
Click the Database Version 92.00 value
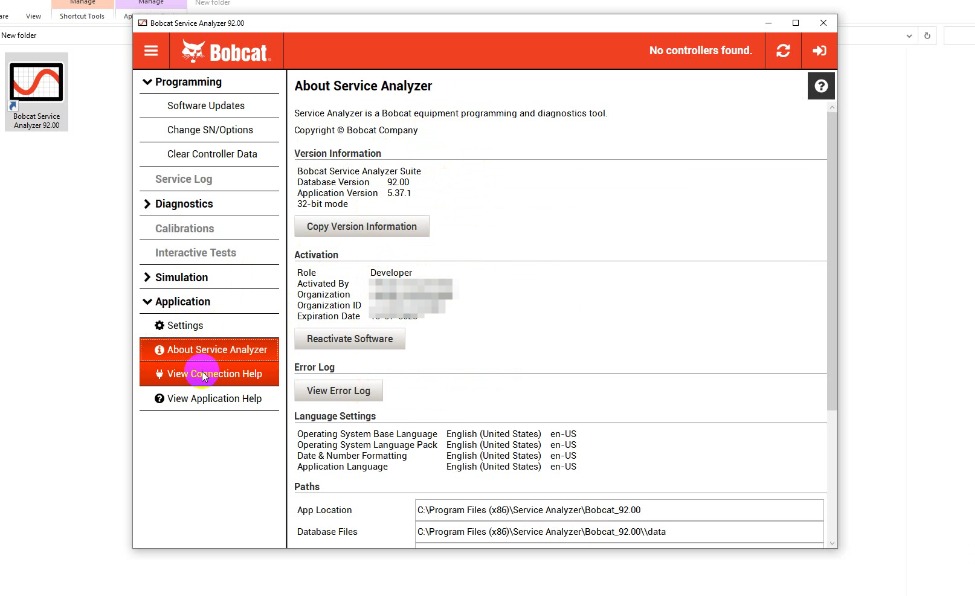398,182
